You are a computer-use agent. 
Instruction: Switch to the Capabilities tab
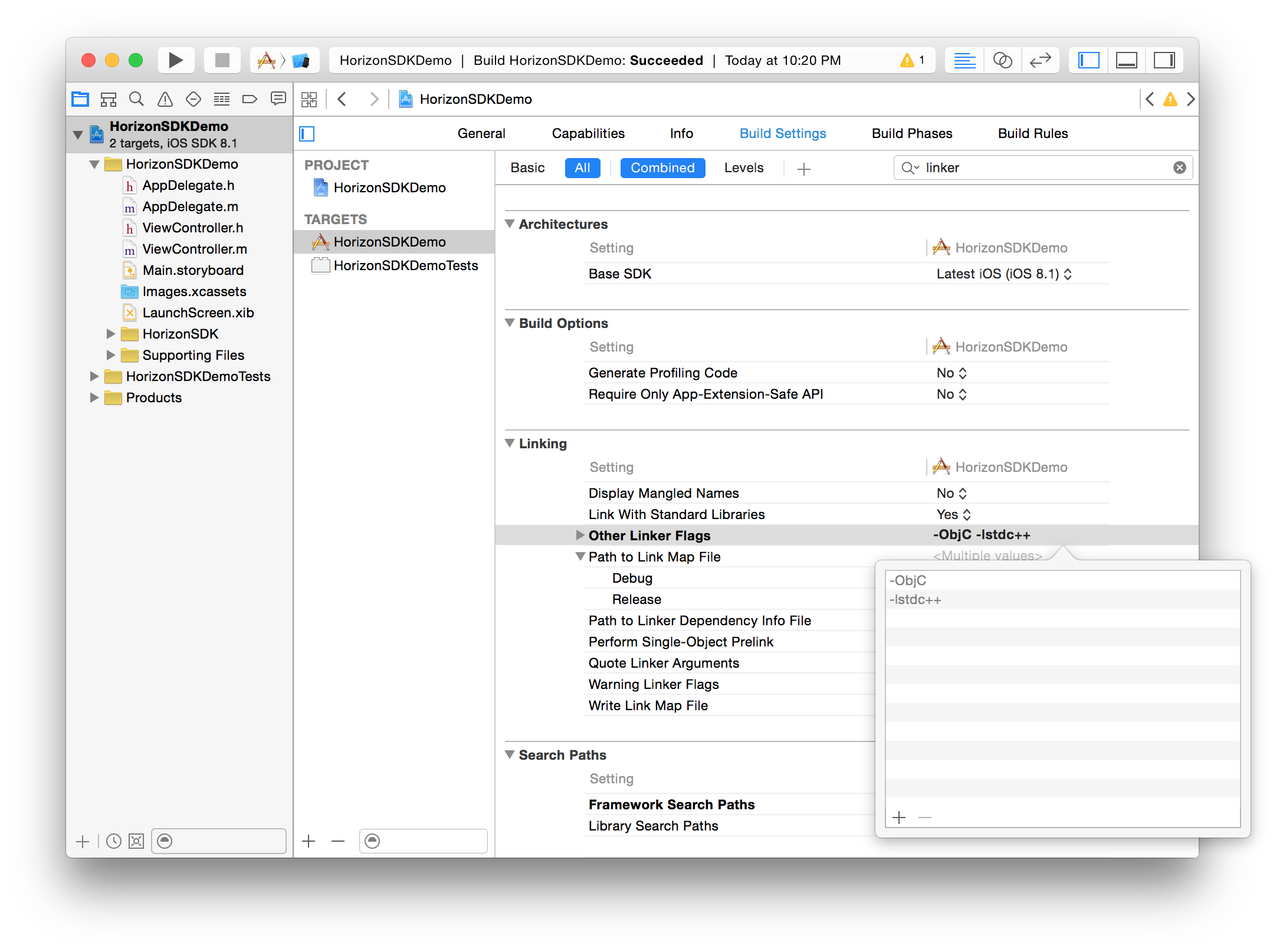pos(588,134)
